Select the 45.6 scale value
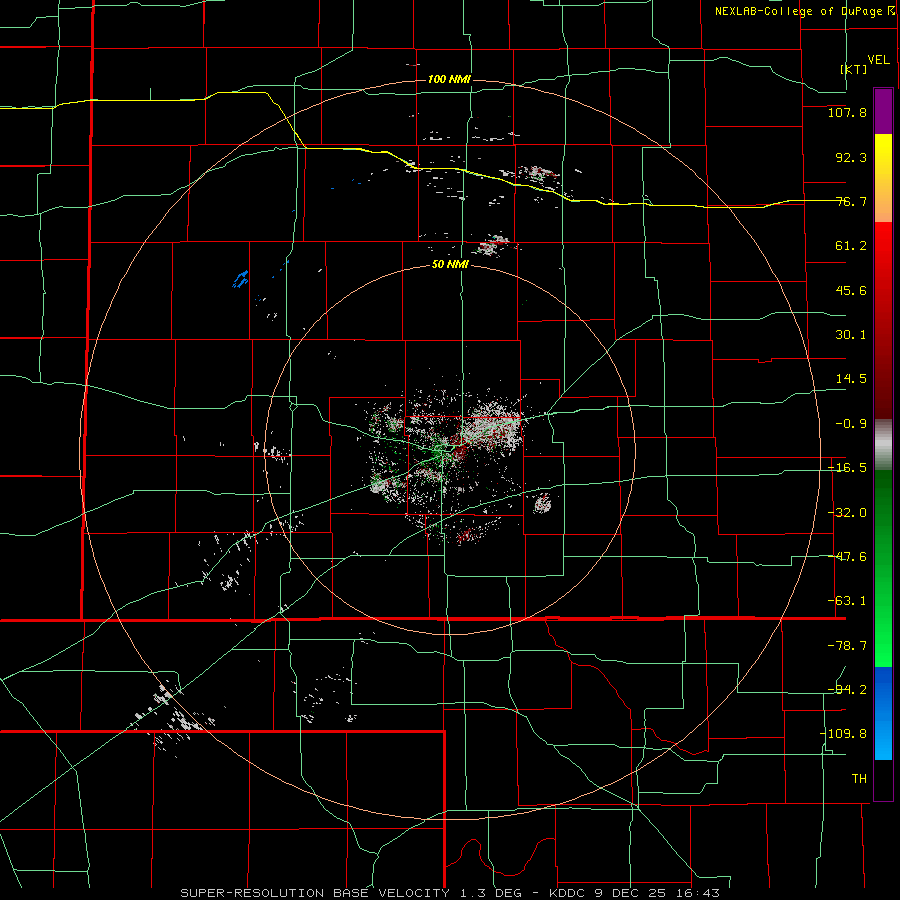The height and width of the screenshot is (900, 900). click(x=851, y=290)
